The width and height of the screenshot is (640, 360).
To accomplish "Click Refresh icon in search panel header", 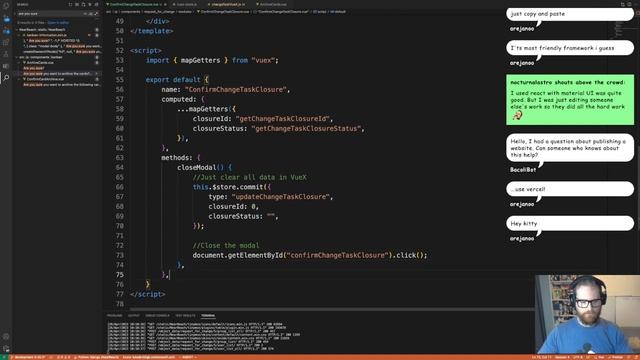I will (70, 4).
